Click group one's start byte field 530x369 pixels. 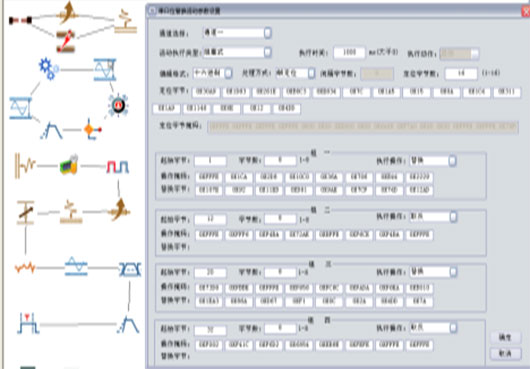coord(210,161)
